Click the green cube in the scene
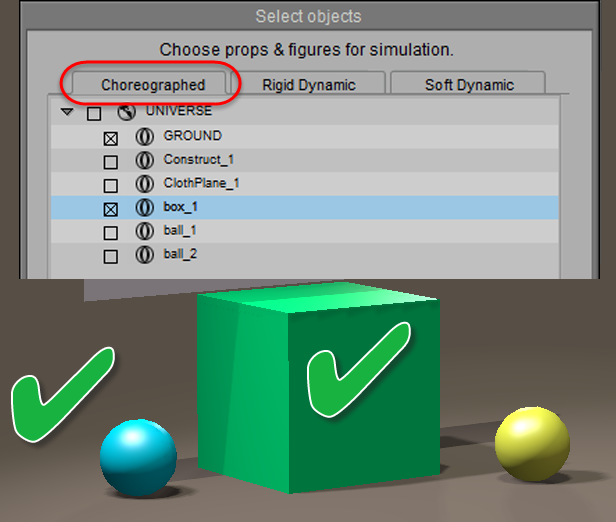 [x=318, y=387]
